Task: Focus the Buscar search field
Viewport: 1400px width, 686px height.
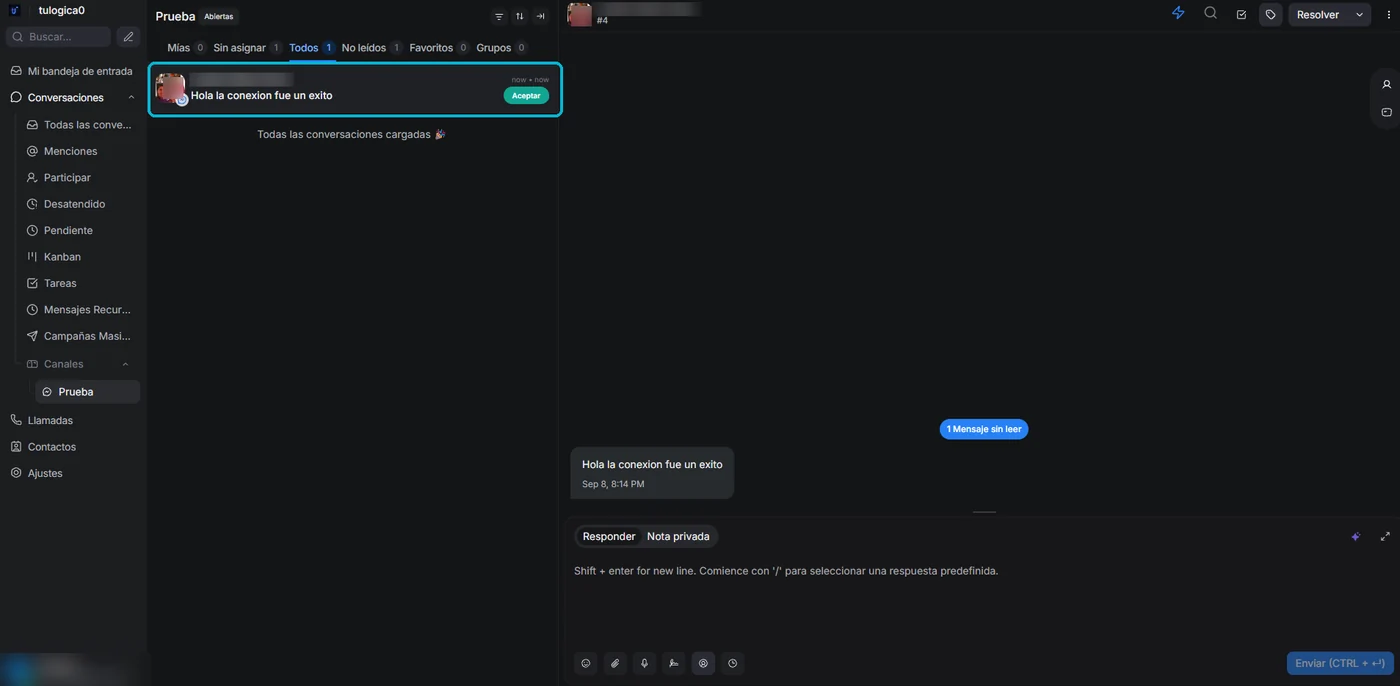Action: 59,37
